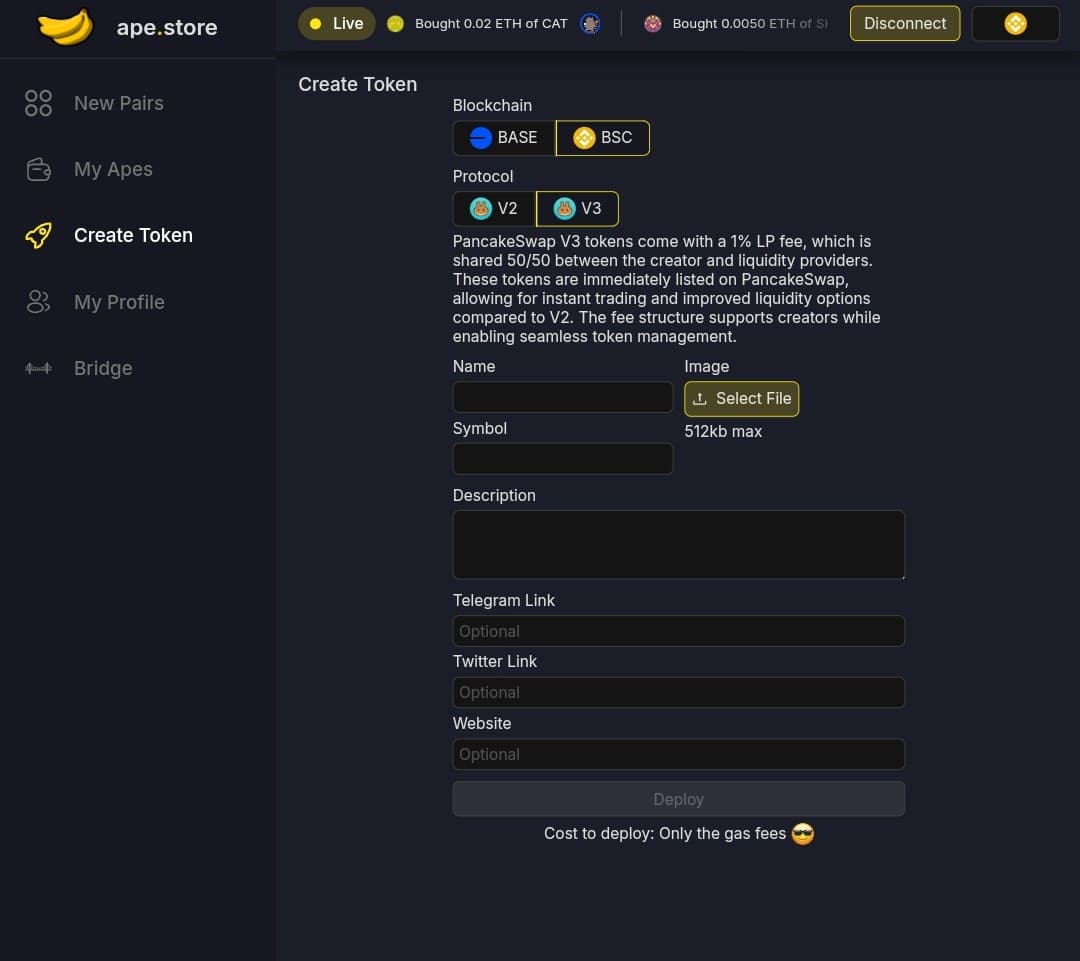Switch blockchain to BASE
The height and width of the screenshot is (961, 1080).
click(503, 137)
